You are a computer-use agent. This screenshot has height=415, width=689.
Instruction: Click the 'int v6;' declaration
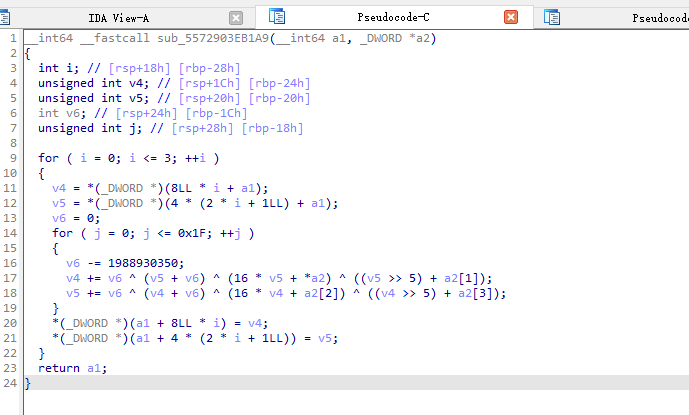62,113
